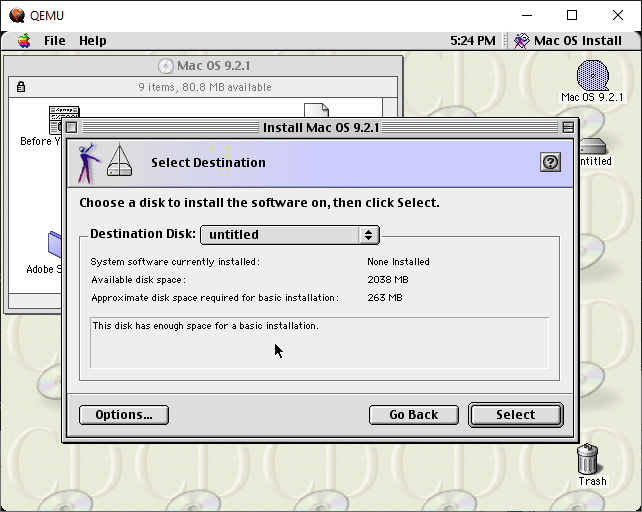This screenshot has width=642, height=512.
Task: Click the Select button to confirm the disk
Action: 515,414
